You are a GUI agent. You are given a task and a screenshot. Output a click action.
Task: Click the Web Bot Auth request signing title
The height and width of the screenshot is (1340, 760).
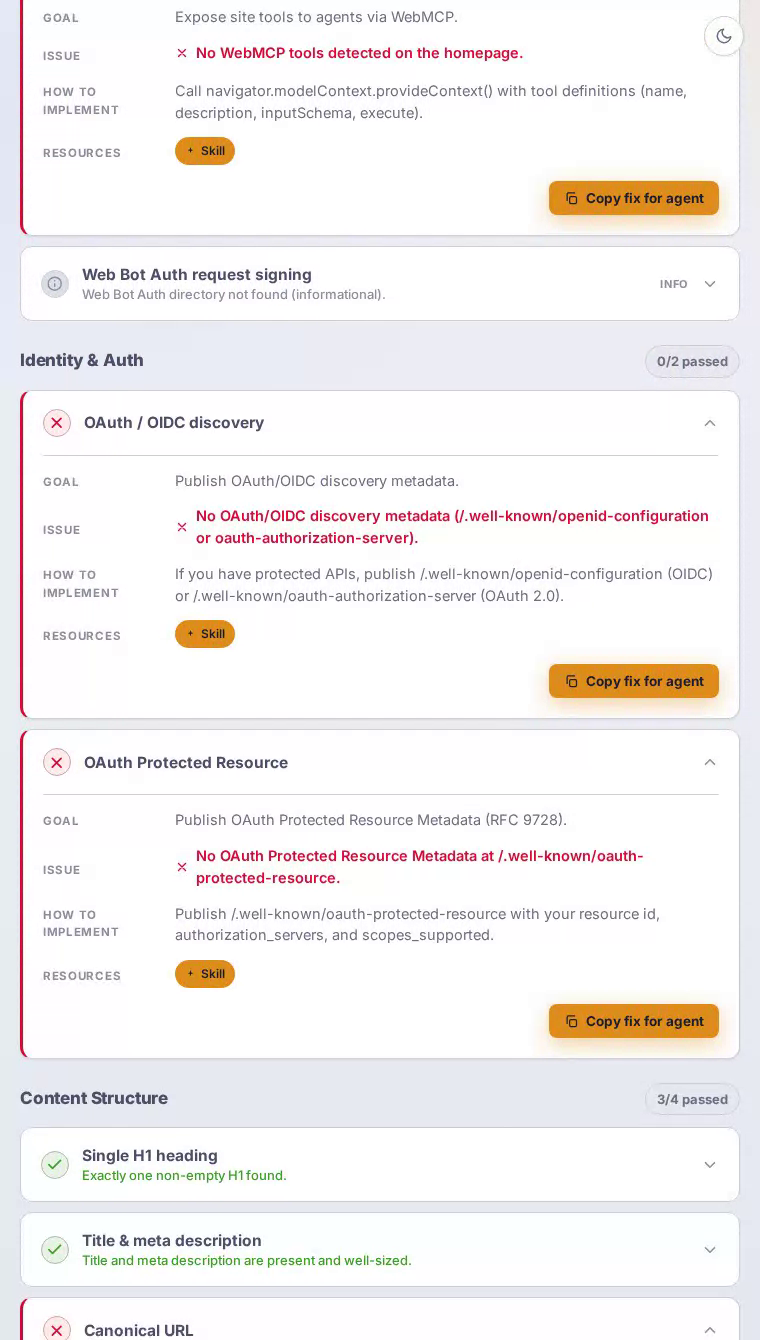(x=197, y=274)
